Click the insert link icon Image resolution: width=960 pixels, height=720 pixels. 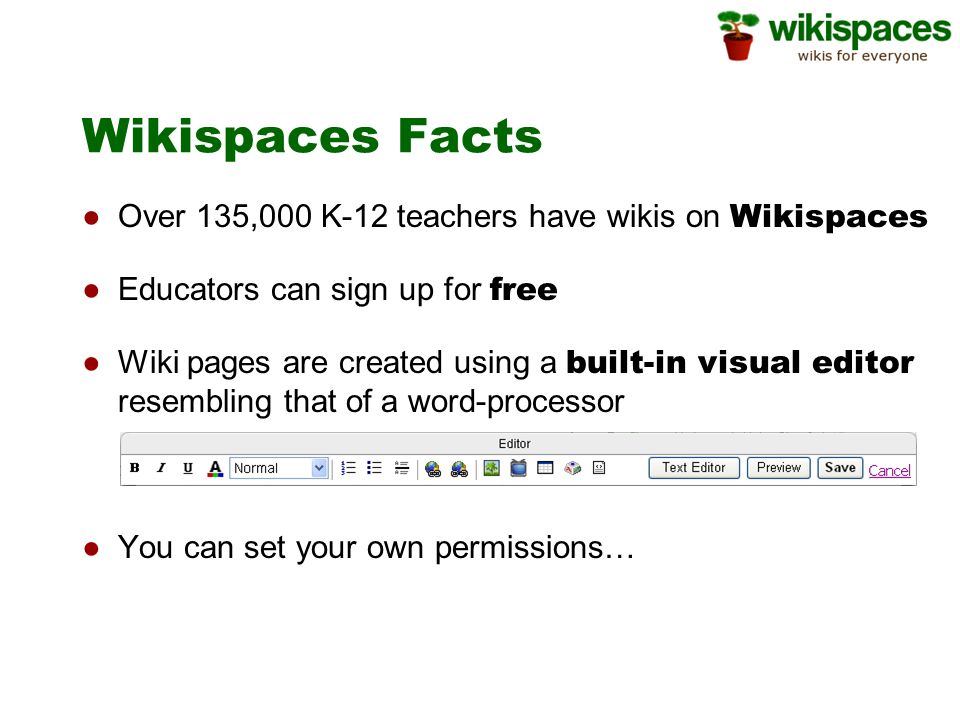tap(433, 469)
